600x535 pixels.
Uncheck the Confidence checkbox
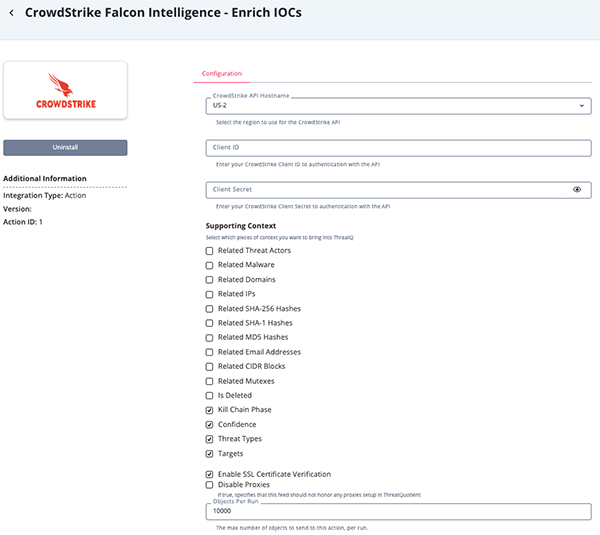[x=209, y=424]
